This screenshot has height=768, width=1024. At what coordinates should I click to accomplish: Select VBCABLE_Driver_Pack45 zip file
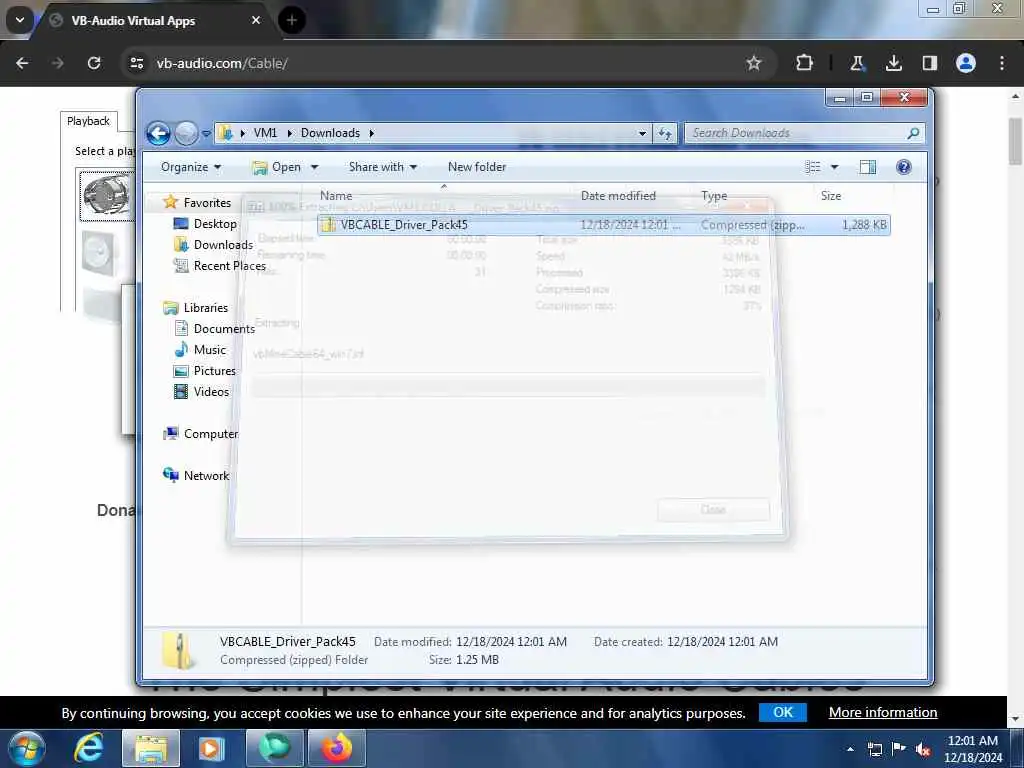603,225
